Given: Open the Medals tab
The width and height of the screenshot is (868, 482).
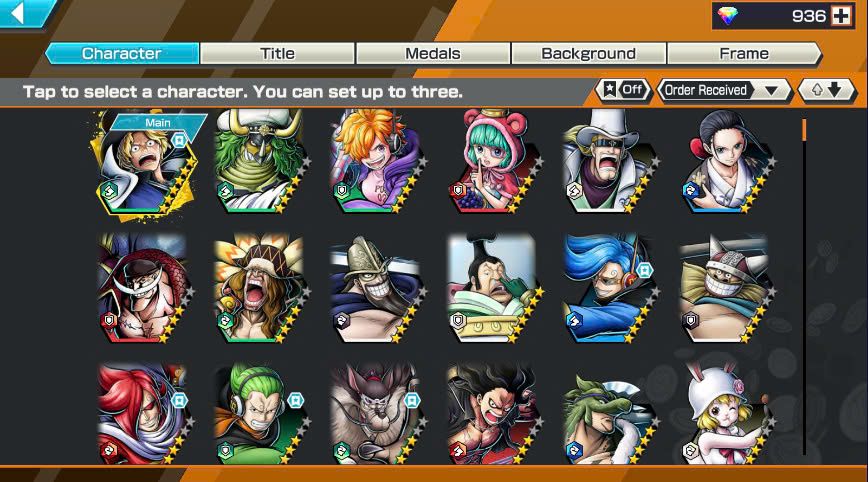Looking at the screenshot, I should coord(433,54).
